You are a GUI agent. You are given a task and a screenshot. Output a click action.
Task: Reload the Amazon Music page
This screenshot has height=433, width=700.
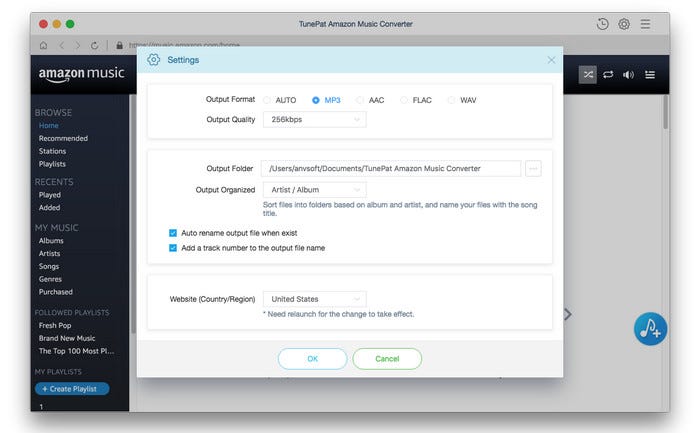[x=94, y=46]
